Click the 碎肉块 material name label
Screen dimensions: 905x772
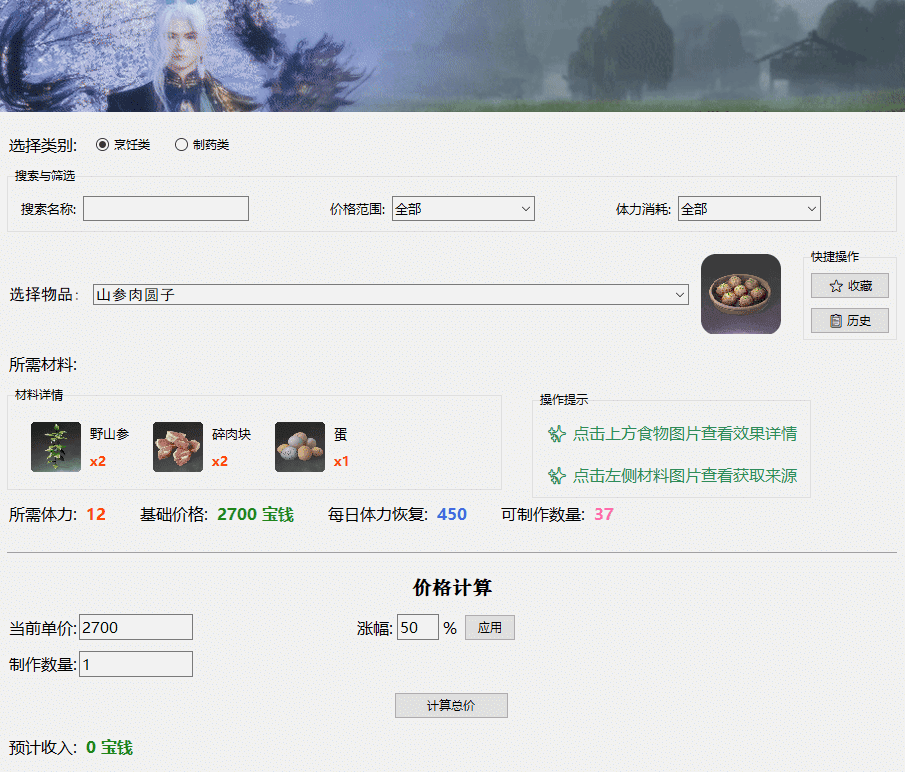tap(231, 434)
